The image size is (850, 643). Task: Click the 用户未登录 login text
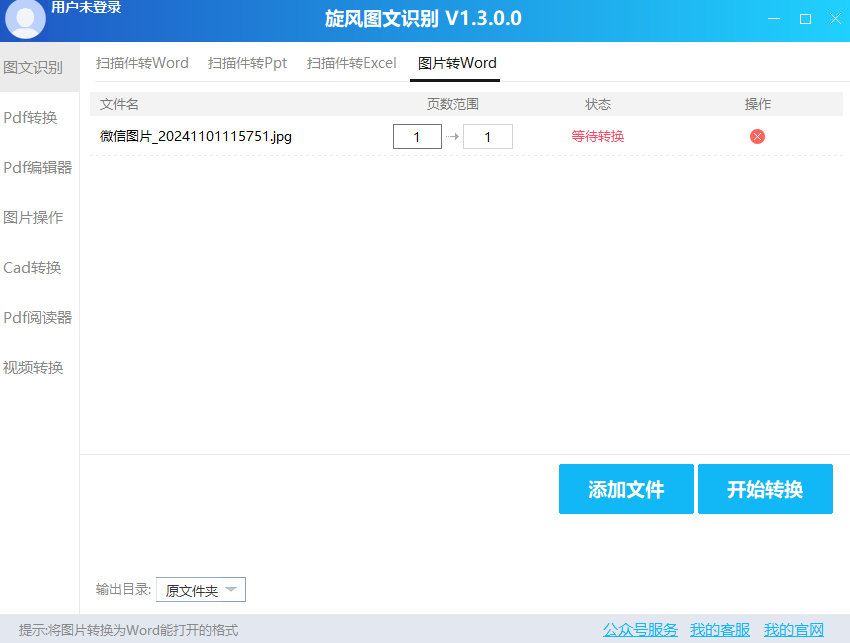click(86, 7)
